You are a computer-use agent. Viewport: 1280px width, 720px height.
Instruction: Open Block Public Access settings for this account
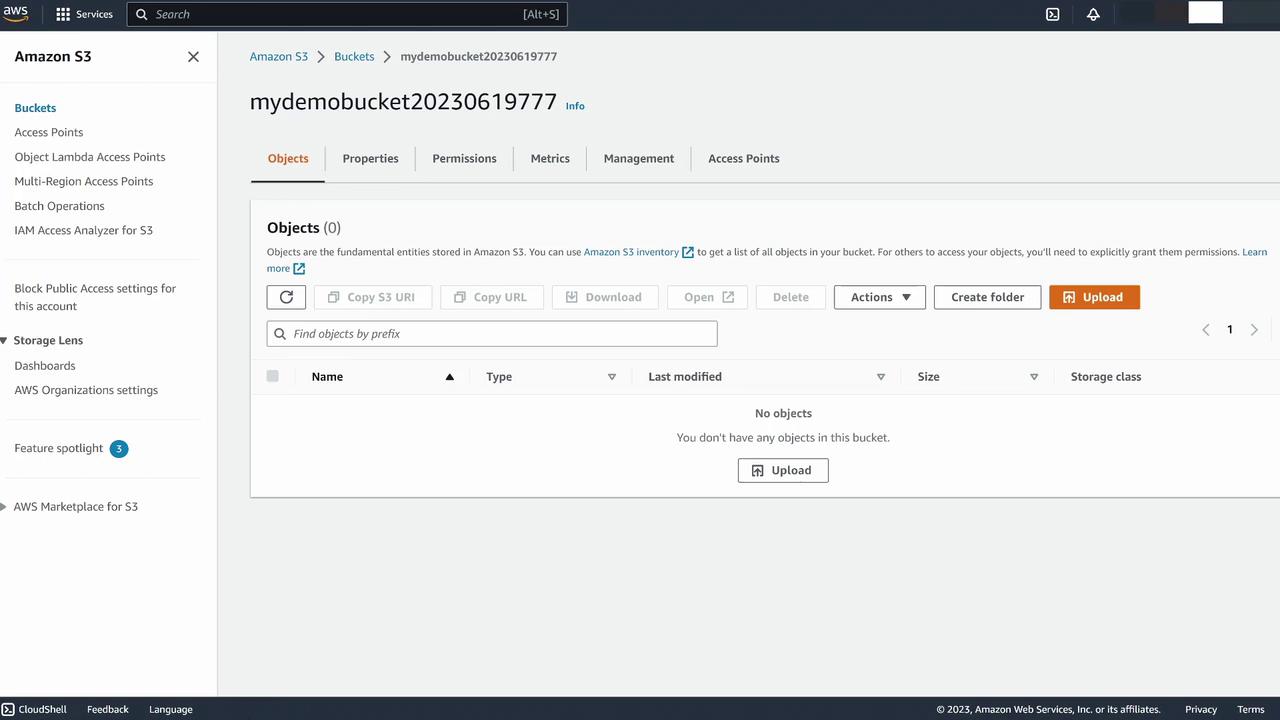95,297
